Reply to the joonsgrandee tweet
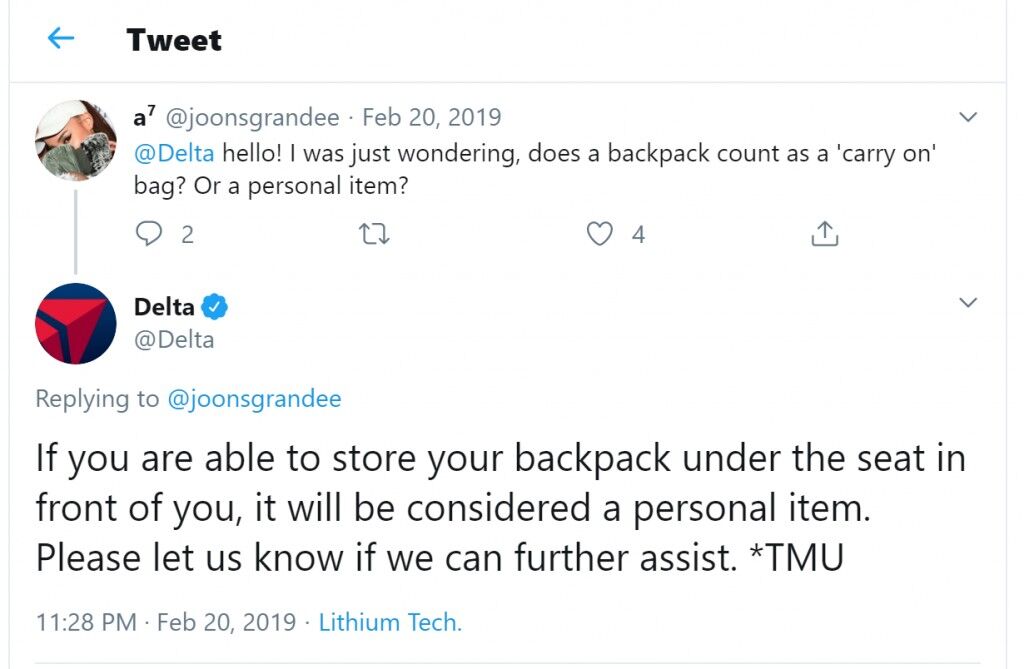This screenshot has height=669, width=1024. (149, 233)
